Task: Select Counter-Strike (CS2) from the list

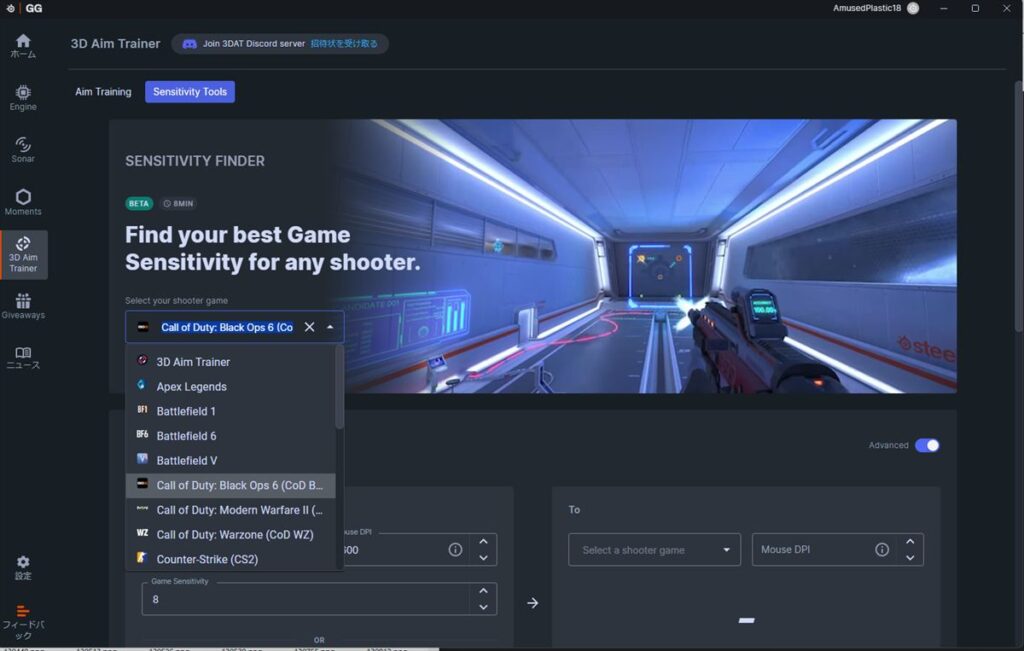Action: click(207, 559)
